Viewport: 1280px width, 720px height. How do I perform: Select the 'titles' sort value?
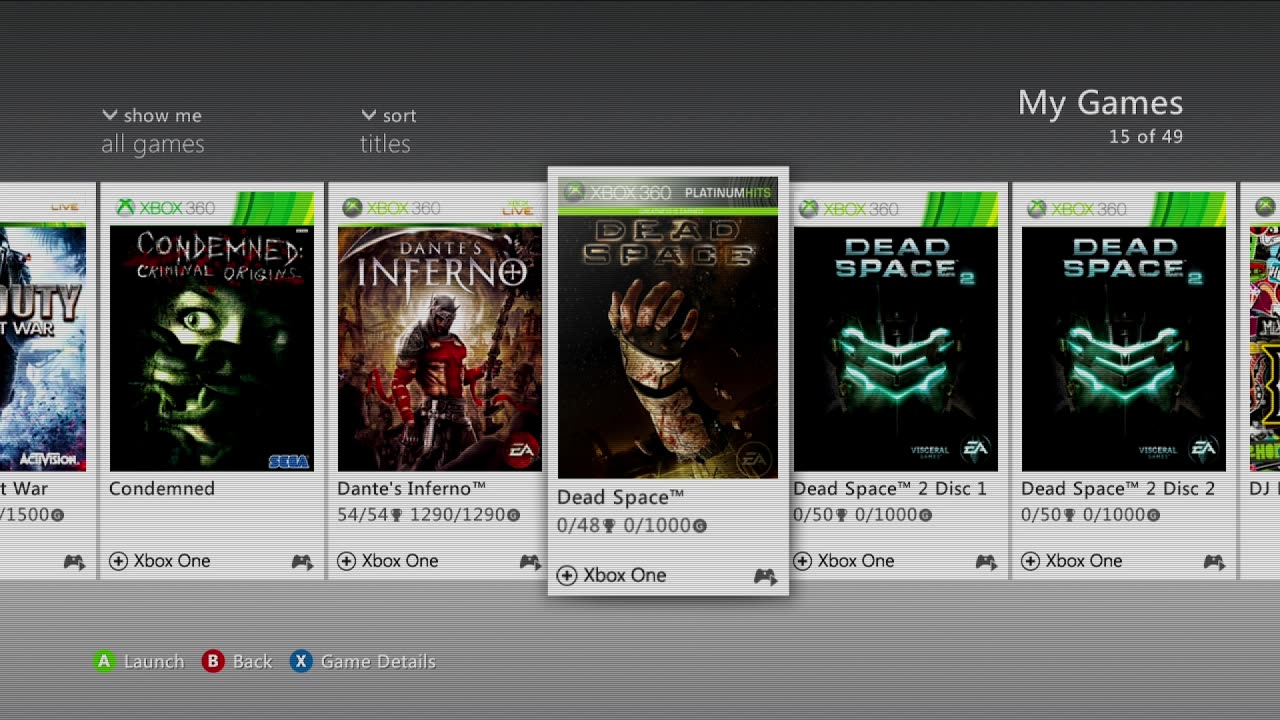tap(385, 144)
